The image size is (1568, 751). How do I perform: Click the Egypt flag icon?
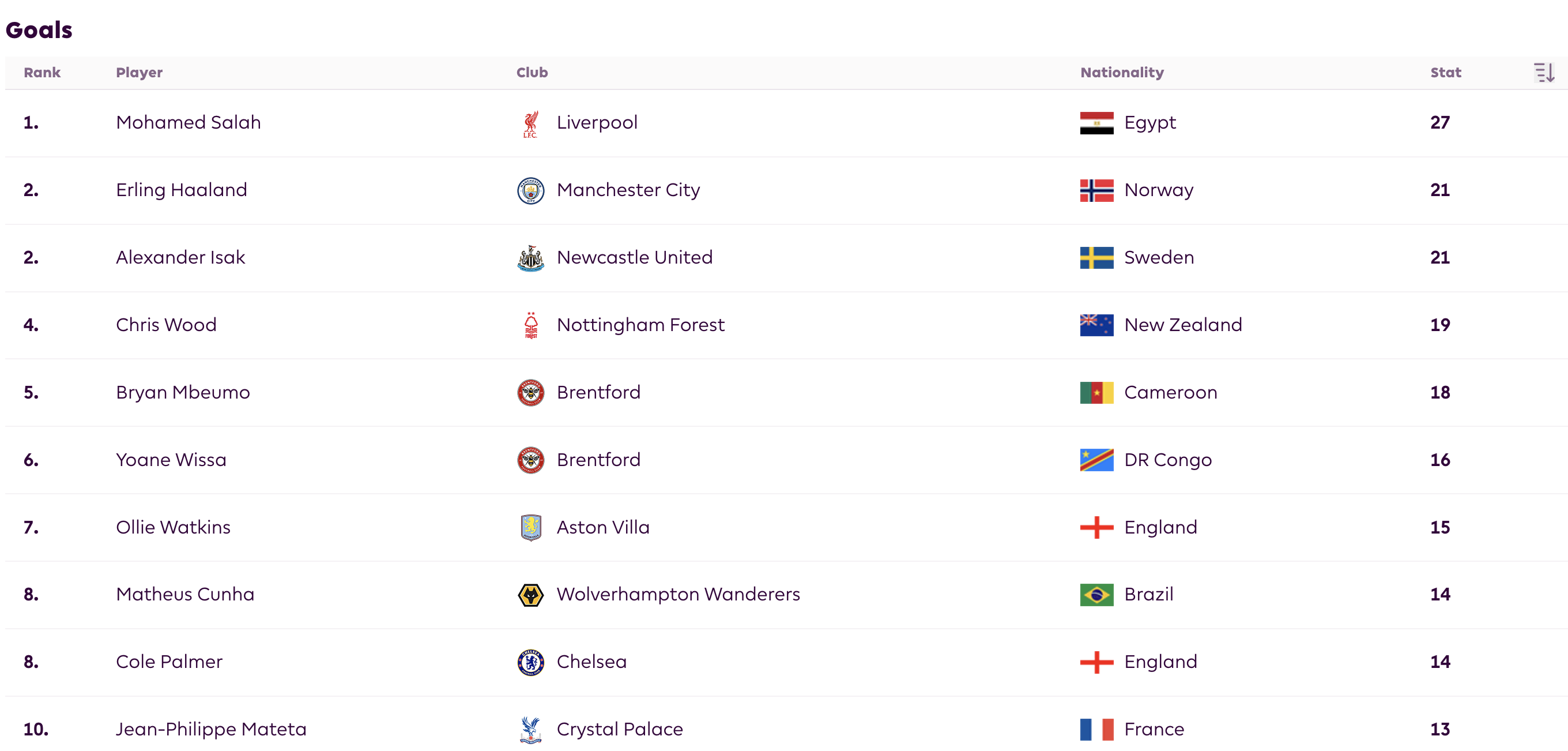(x=1096, y=123)
